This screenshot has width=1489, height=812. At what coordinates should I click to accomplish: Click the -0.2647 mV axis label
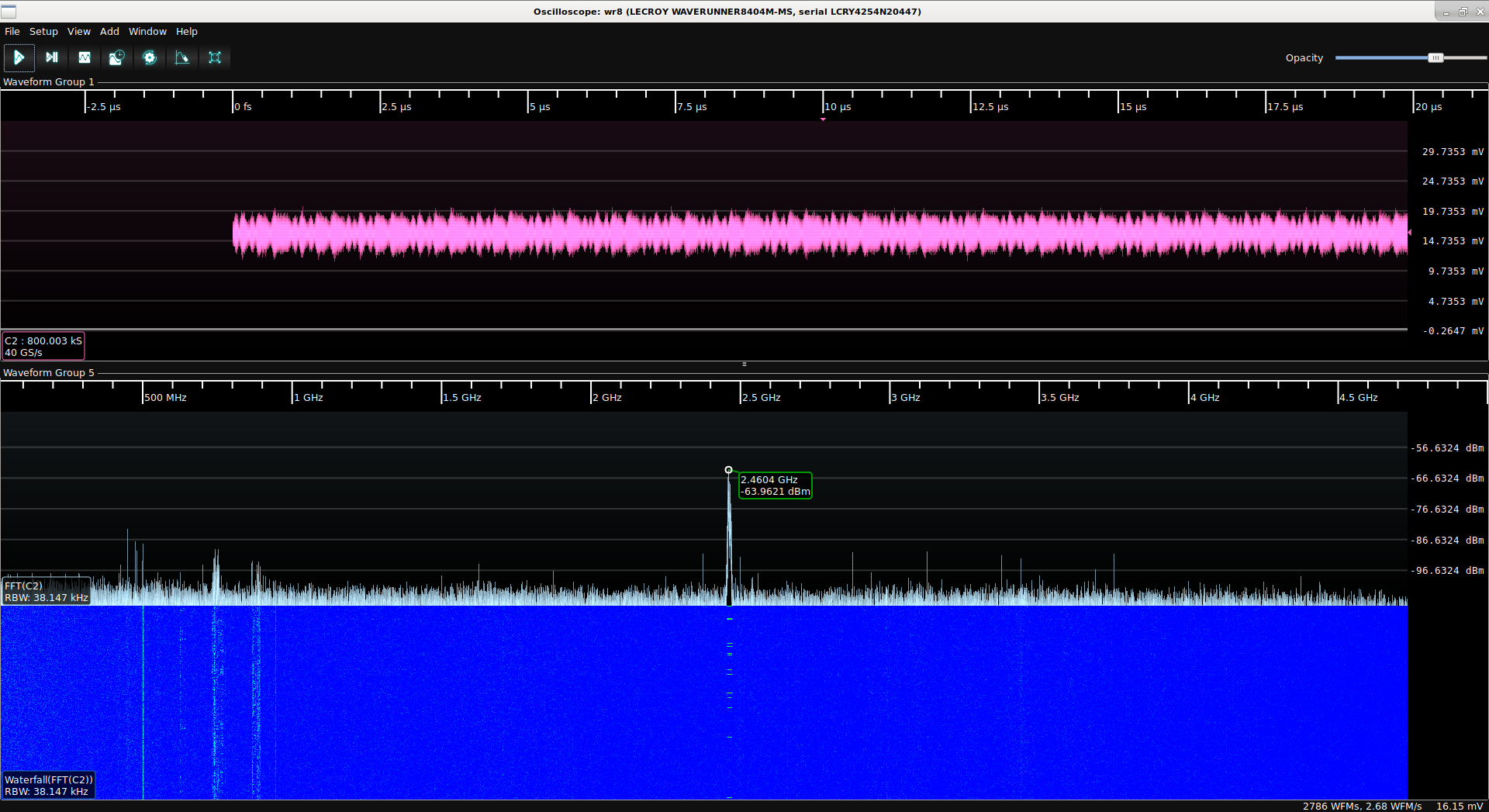click(x=1453, y=331)
